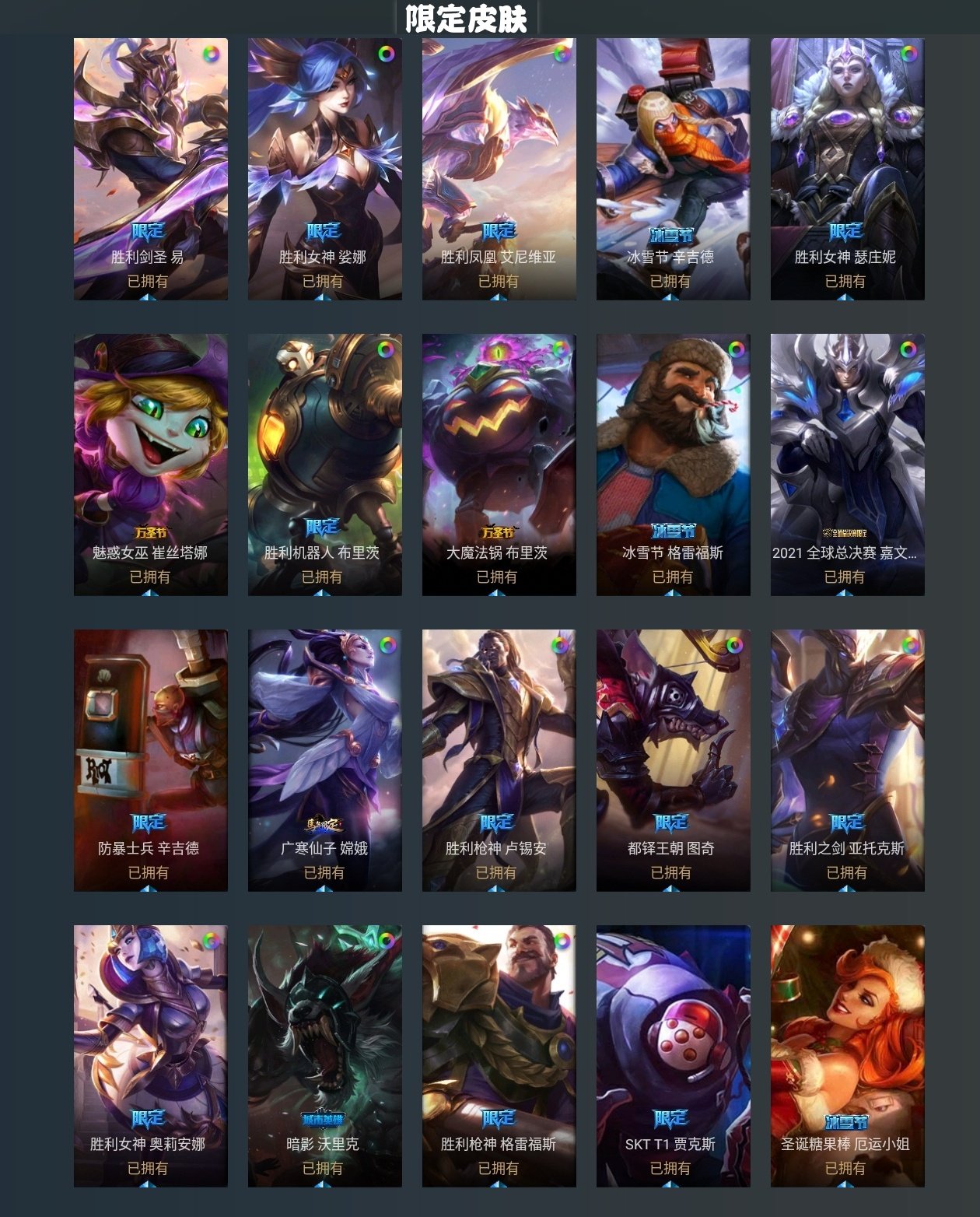
Task: Click chroma wheel on 胜利女神 奥莉安娜 card
Action: [212, 941]
